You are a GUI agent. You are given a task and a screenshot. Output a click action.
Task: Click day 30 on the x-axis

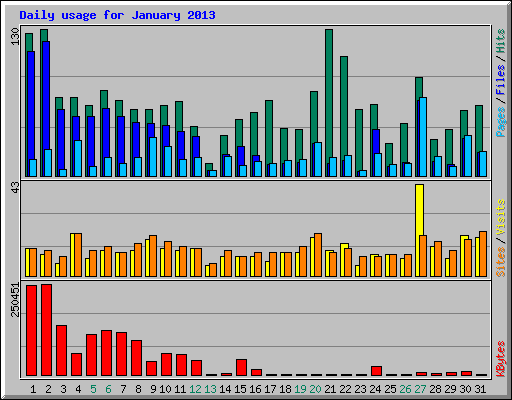tap(465, 389)
